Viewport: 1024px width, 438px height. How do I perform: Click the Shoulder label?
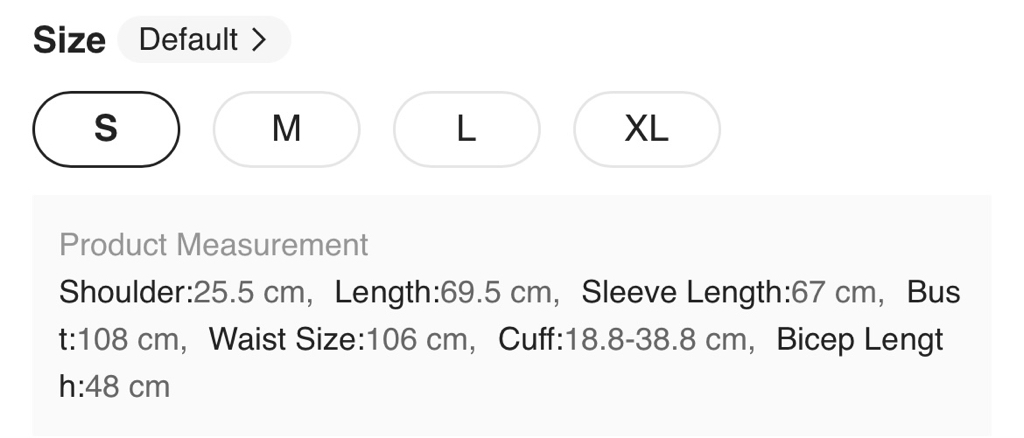125,293
